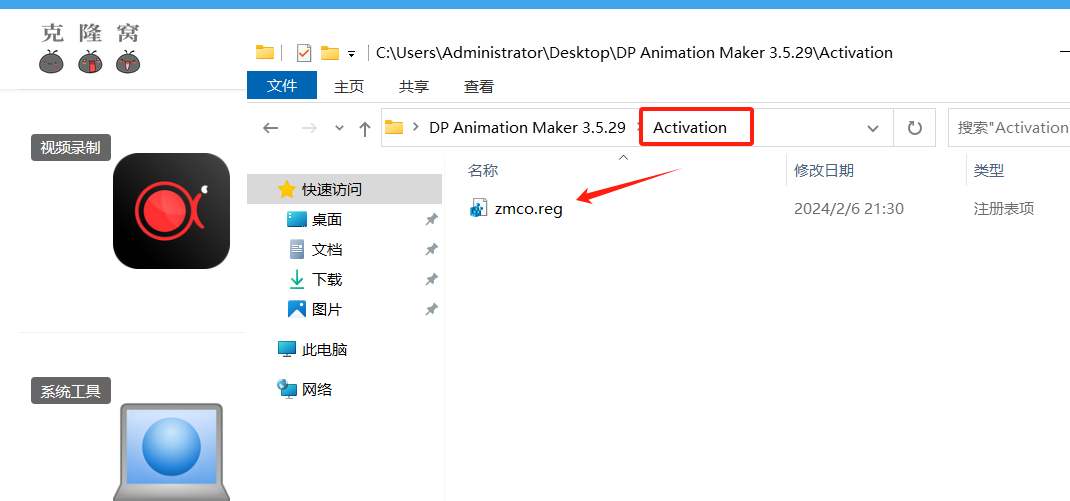The image size is (1070, 501).
Task: Switch to the 共享 tab
Action: coord(414,87)
